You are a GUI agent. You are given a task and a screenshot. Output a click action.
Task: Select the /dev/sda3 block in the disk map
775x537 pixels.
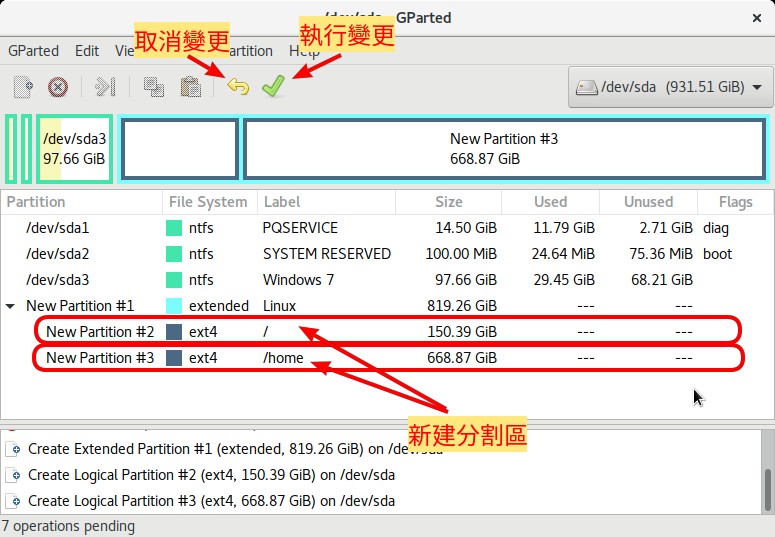coord(74,149)
